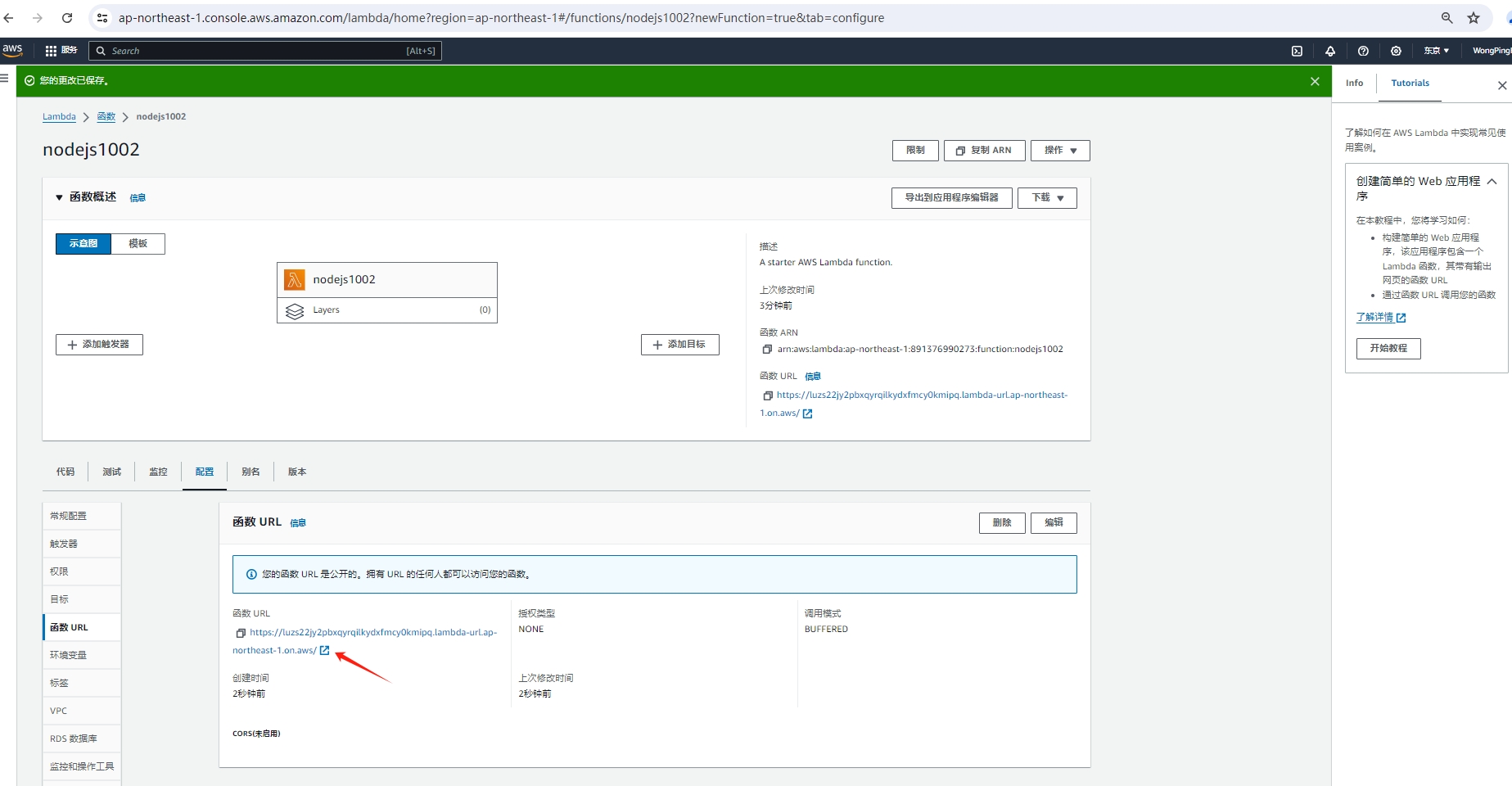Switch to the 监控 monitoring tab
1512x786 pixels.
tap(158, 472)
